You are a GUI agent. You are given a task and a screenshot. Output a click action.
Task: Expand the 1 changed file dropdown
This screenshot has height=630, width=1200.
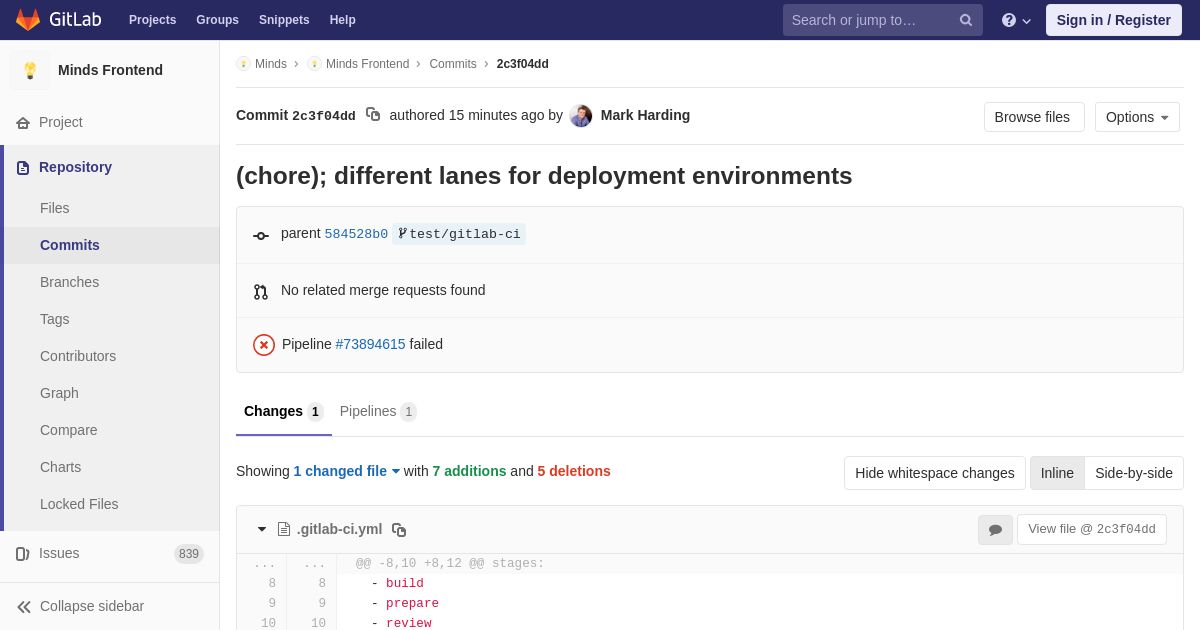[346, 471]
